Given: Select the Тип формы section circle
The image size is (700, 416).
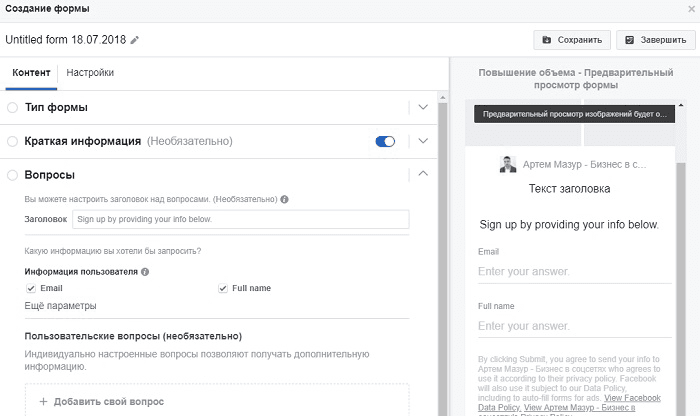Looking at the screenshot, I should coord(12,108).
